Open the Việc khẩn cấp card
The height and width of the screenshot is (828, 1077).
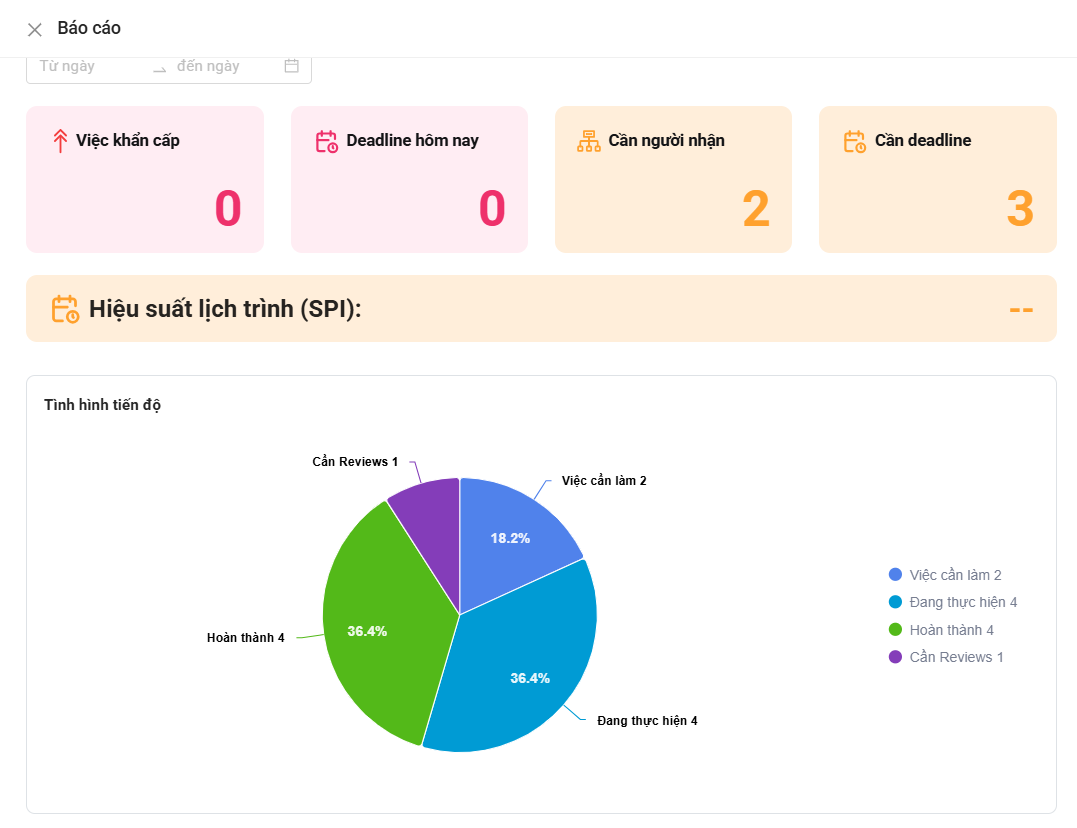[145, 180]
